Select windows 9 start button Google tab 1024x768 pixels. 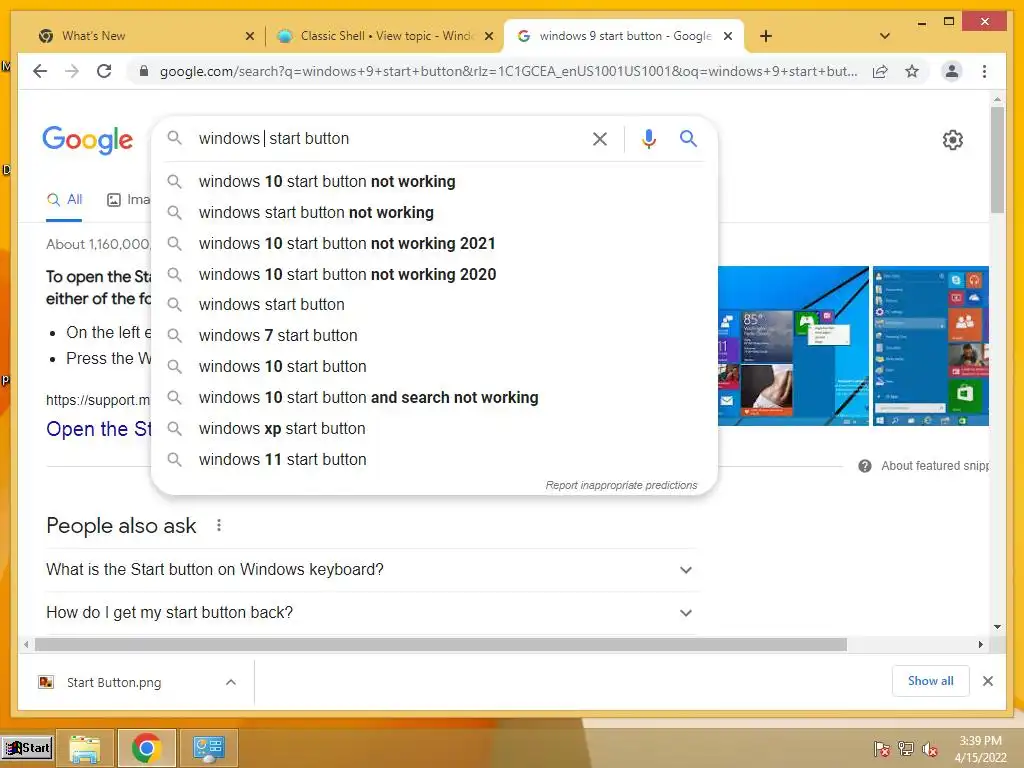(624, 36)
